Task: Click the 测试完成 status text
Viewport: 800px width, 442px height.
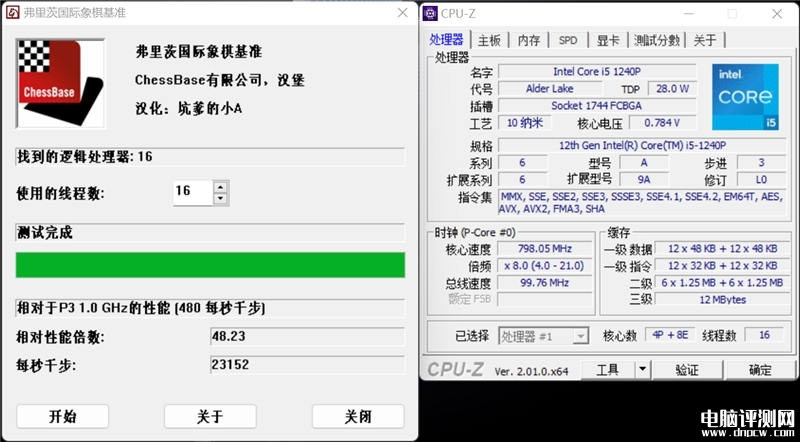Action: pos(45,233)
